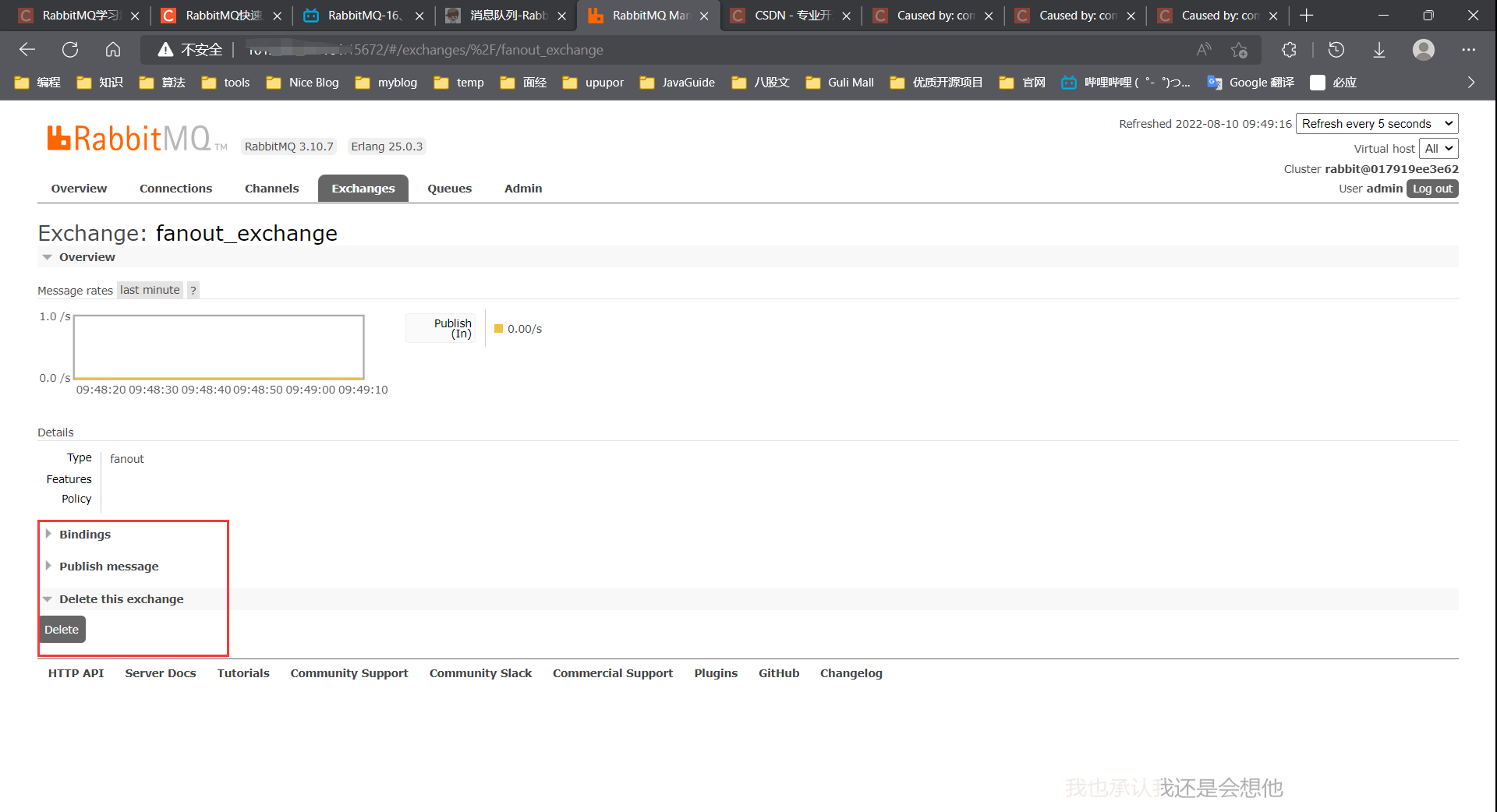Open the Commercial Support link
Image resolution: width=1497 pixels, height=812 pixels.
pyautogui.click(x=613, y=673)
